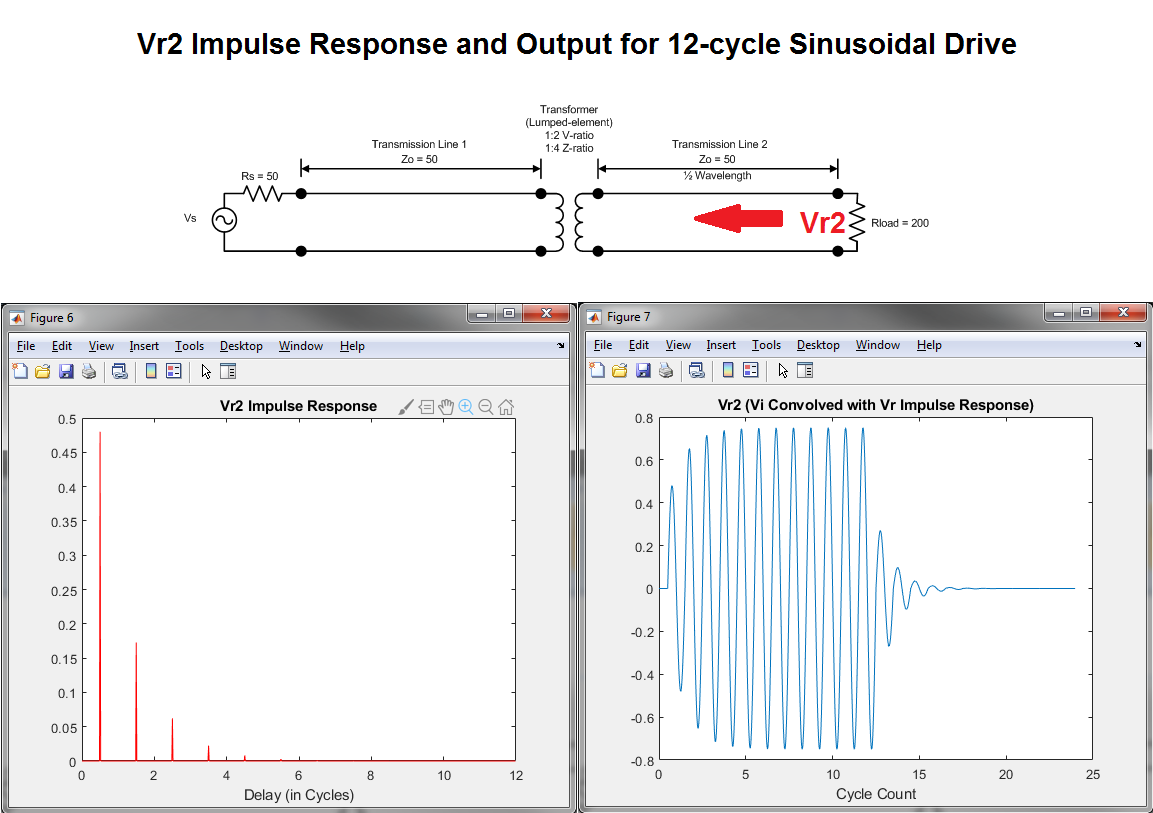
Task: Print Figure 6 using the printer icon
Action: (x=89, y=372)
